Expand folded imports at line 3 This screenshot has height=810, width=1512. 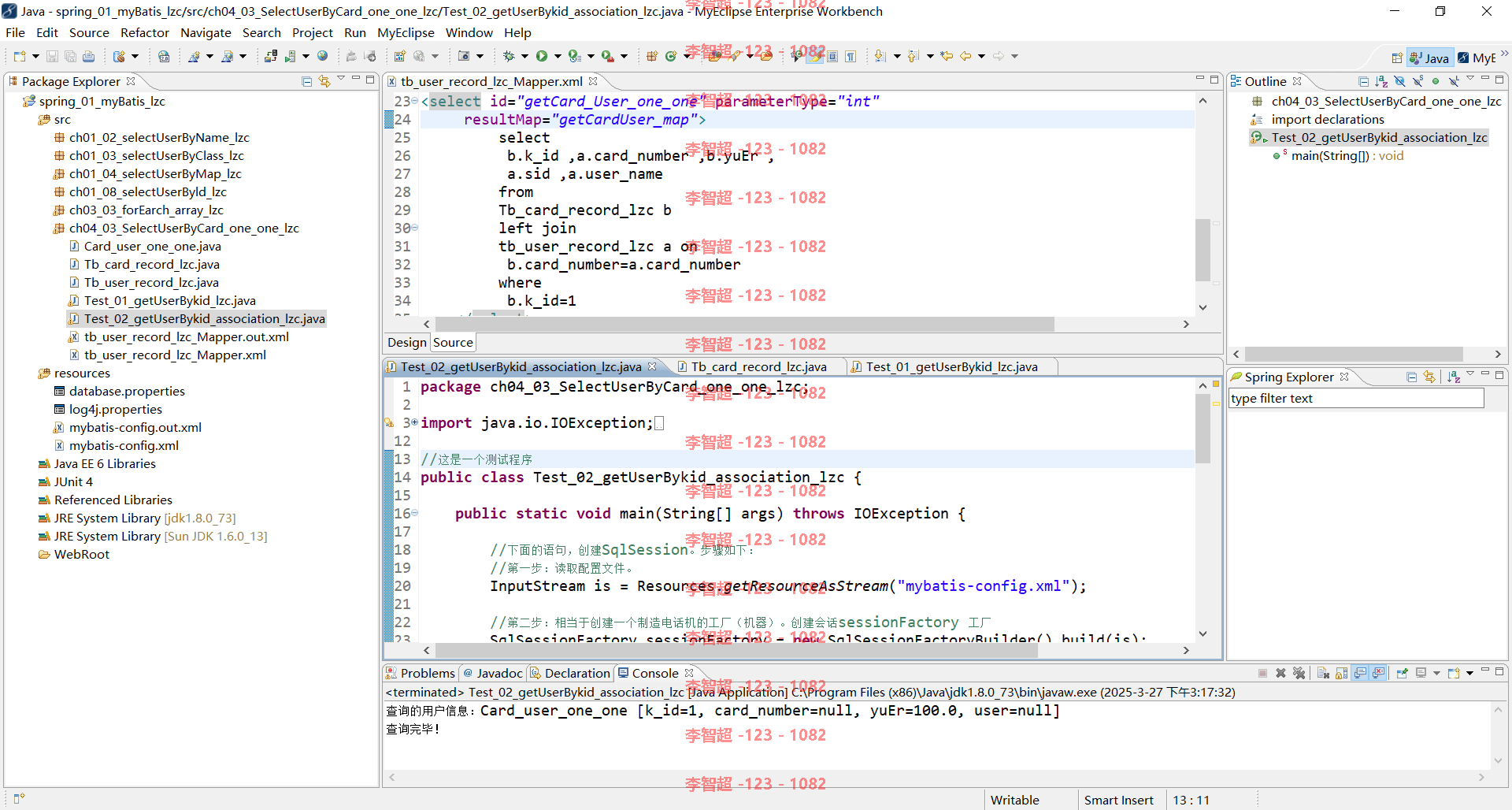click(x=415, y=423)
